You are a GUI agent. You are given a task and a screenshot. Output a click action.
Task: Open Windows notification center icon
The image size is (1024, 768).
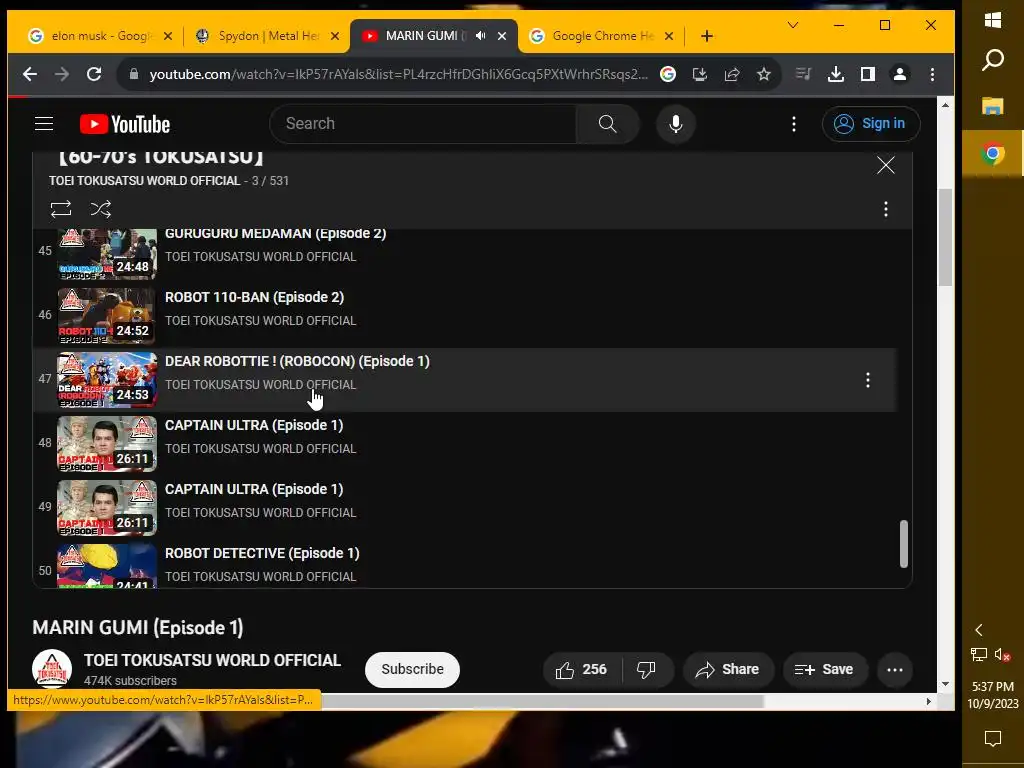993,739
